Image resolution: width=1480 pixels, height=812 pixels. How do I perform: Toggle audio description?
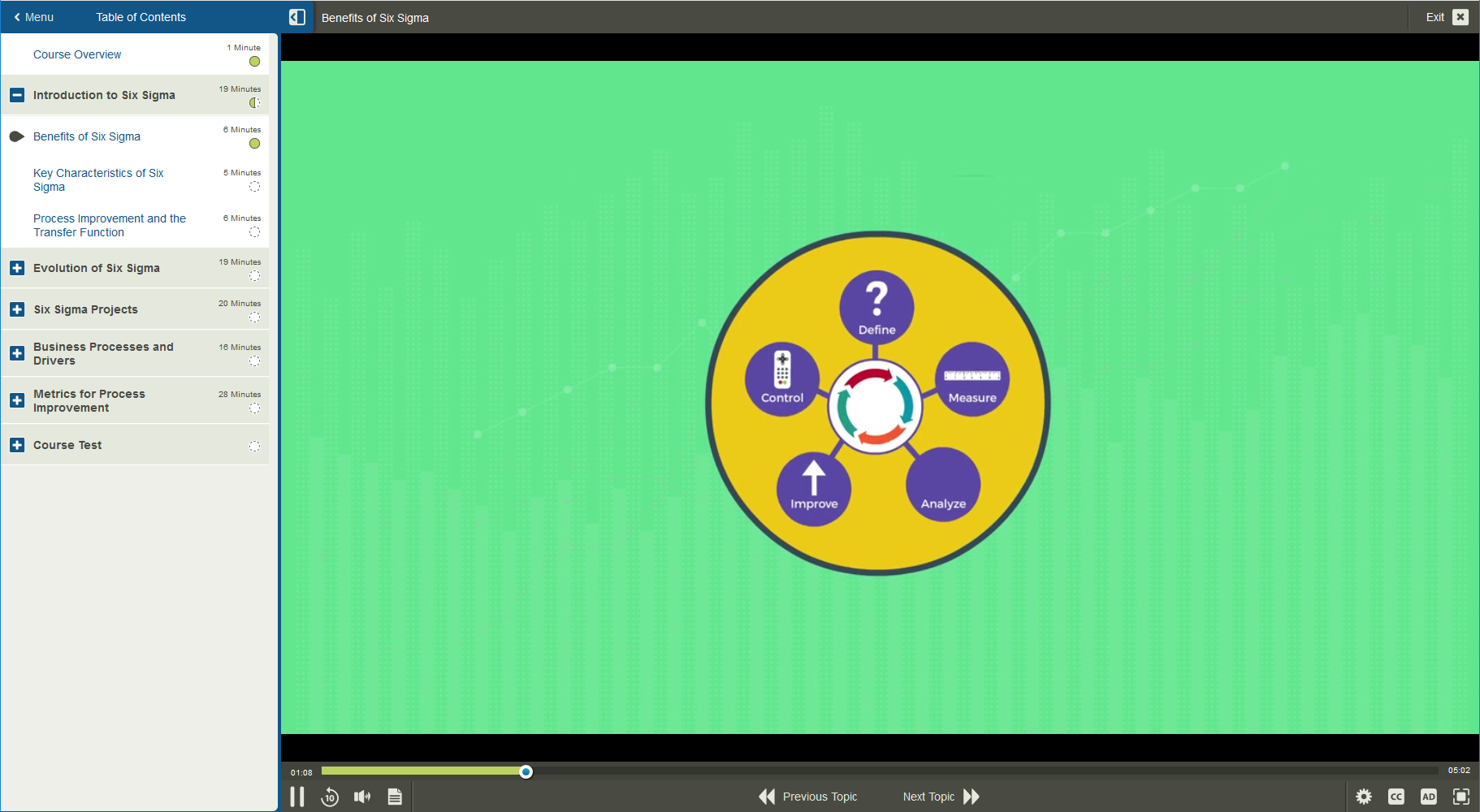pos(1429,797)
